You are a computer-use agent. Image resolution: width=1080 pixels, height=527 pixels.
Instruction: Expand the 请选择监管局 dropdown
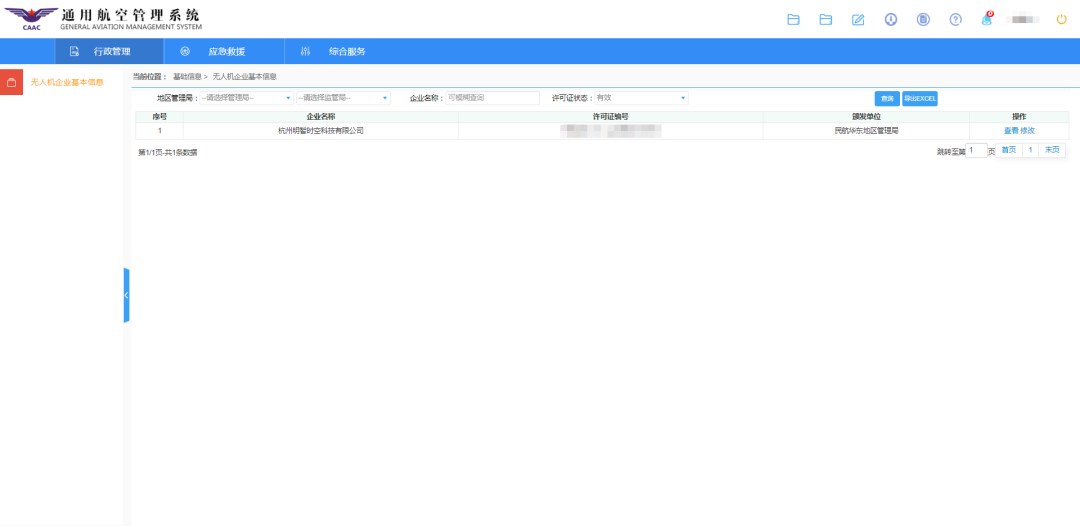click(342, 98)
